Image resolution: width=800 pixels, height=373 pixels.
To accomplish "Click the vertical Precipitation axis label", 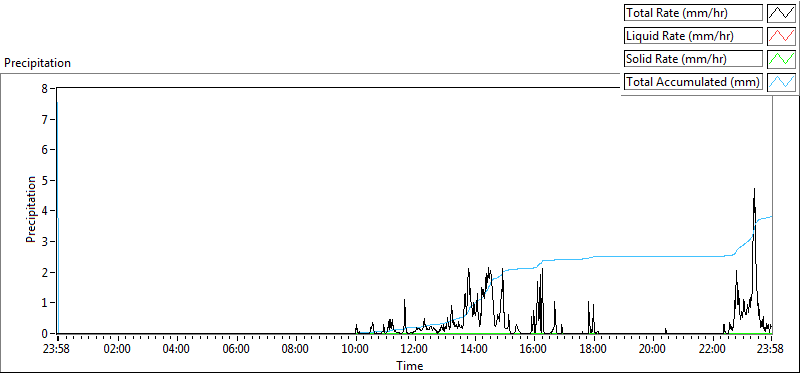I will coord(31,209).
